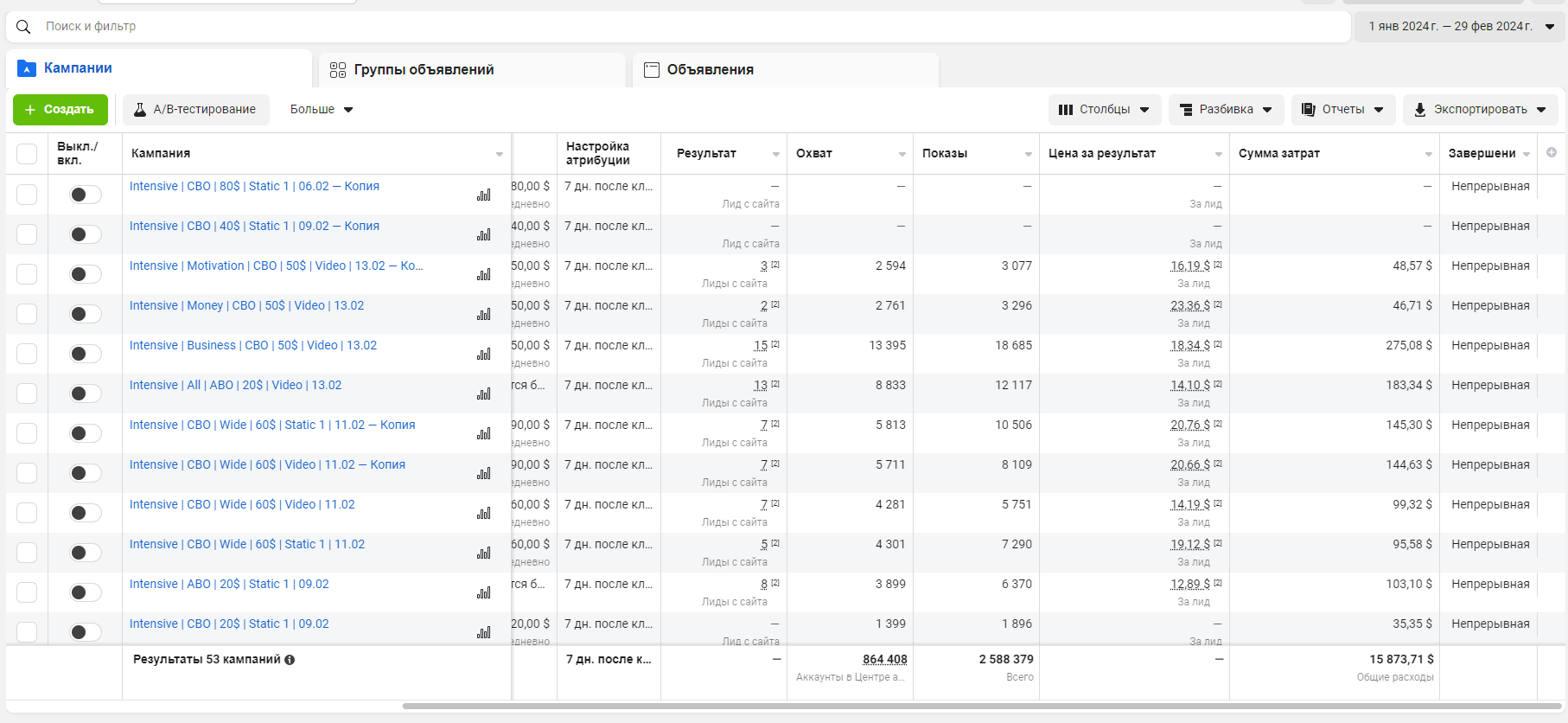Open chart for CBO Wide 60$ Static 1 11.02

(x=484, y=553)
